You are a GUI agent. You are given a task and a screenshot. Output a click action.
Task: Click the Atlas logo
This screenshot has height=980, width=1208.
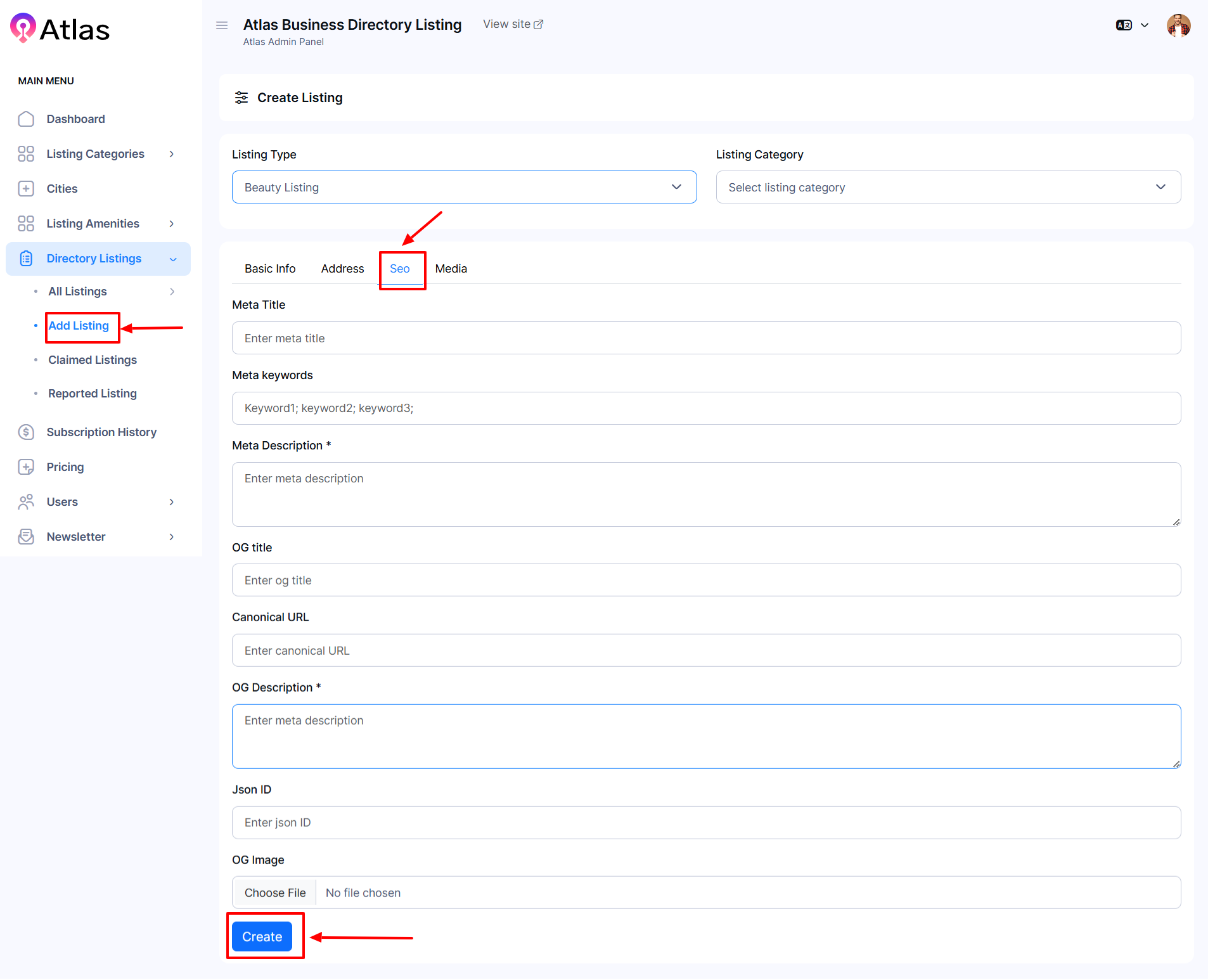pyautogui.click(x=60, y=29)
